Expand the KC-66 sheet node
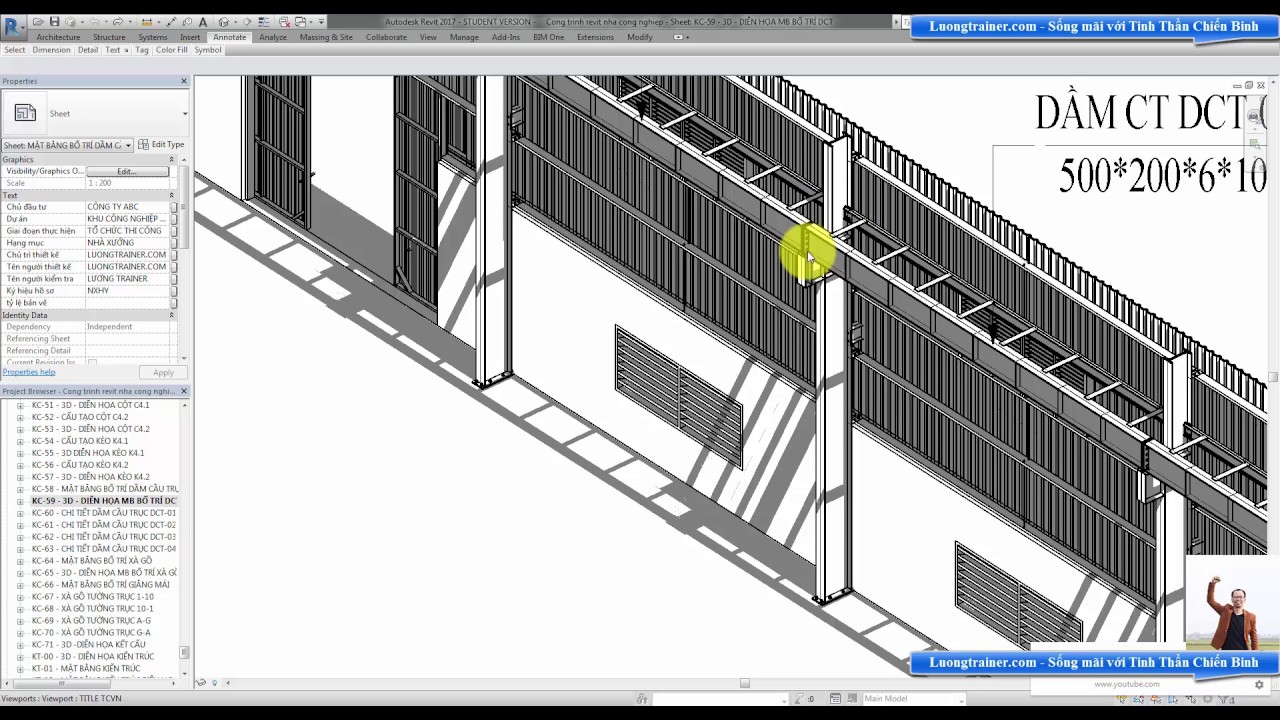 pos(20,585)
